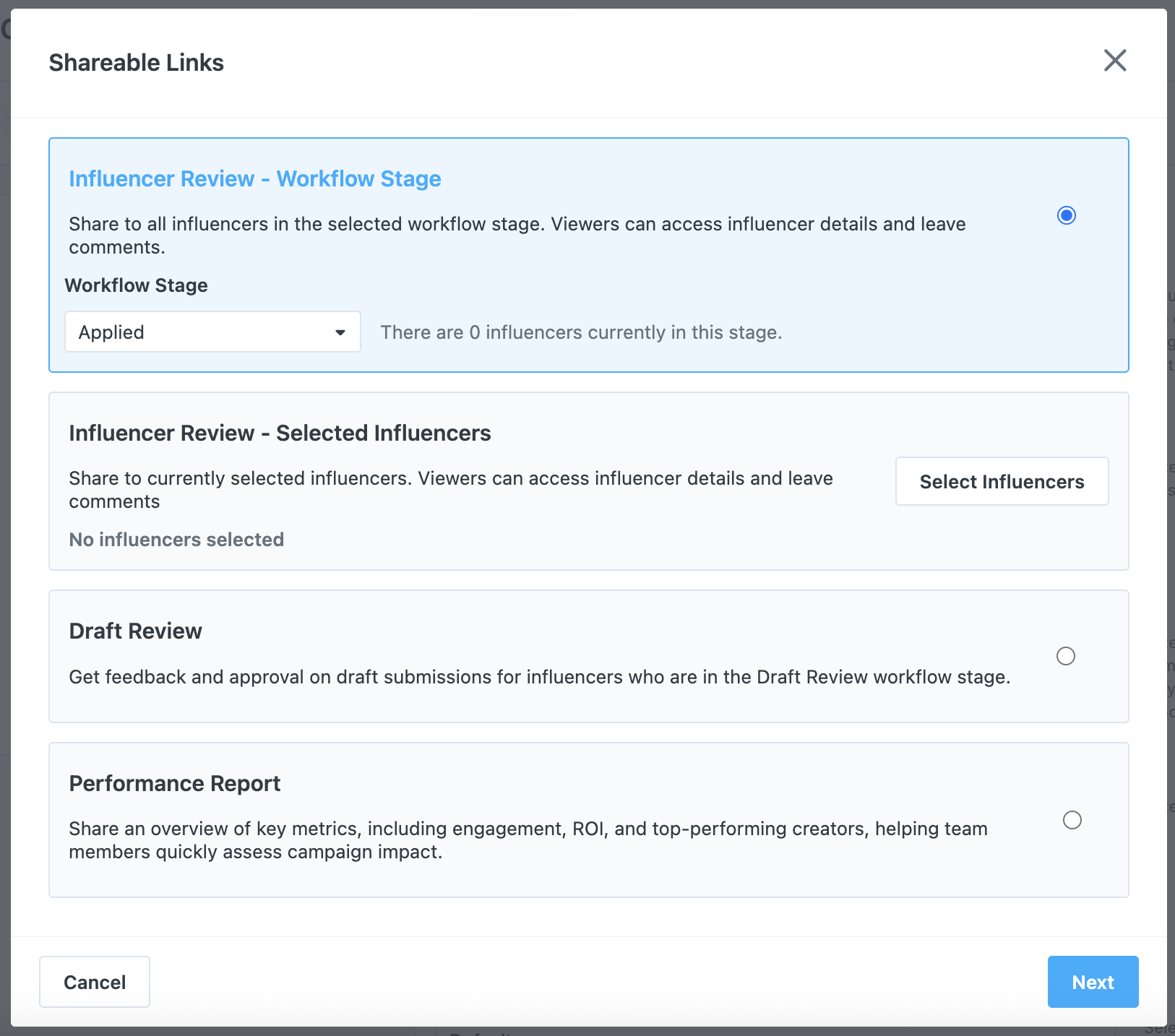The height and width of the screenshot is (1036, 1175).
Task: Cancel the shareable link creation
Action: click(94, 982)
